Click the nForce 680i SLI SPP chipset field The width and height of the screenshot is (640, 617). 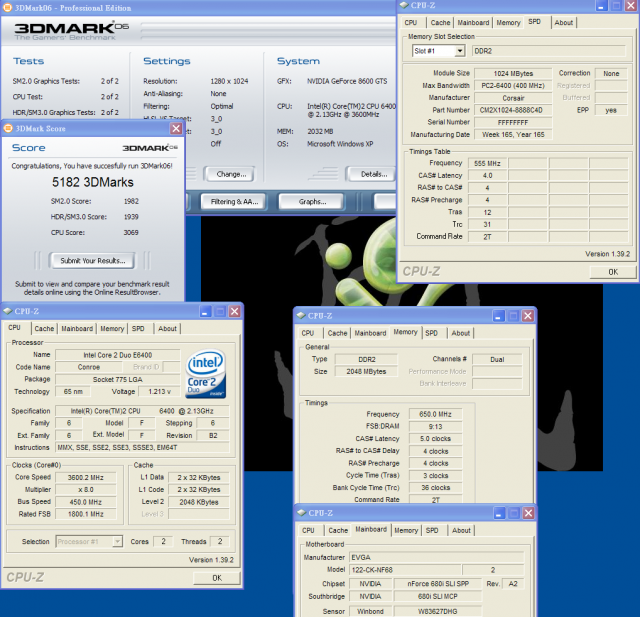click(438, 584)
